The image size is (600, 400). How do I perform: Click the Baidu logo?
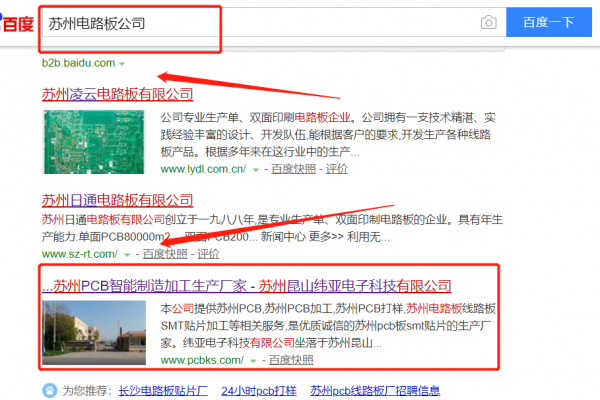16,21
